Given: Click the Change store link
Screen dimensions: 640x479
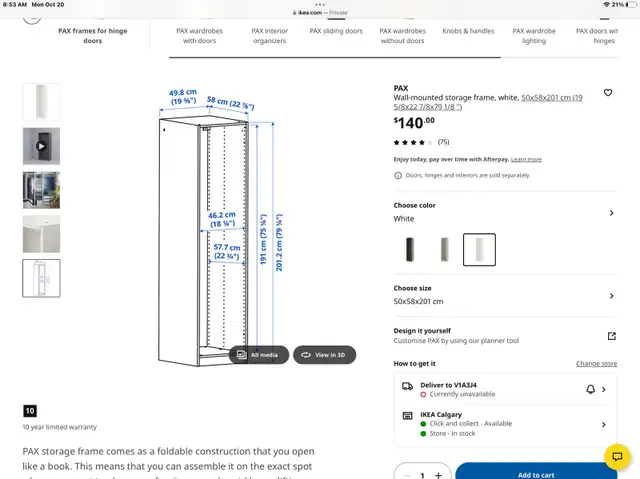Looking at the screenshot, I should click(x=596, y=364).
